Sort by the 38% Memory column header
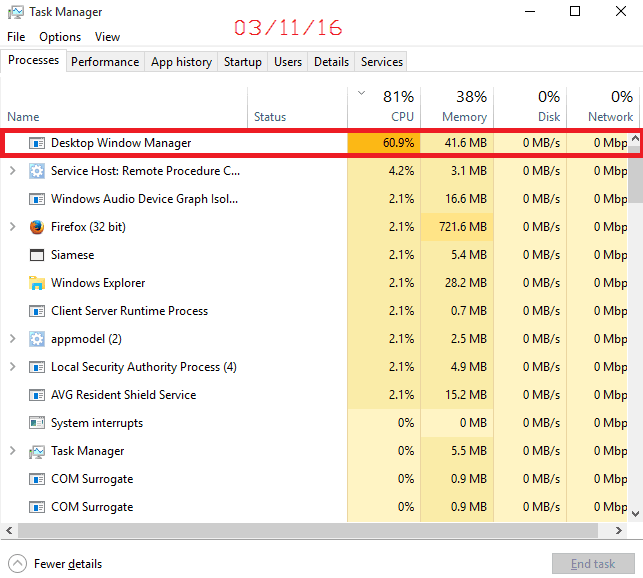 click(457, 107)
